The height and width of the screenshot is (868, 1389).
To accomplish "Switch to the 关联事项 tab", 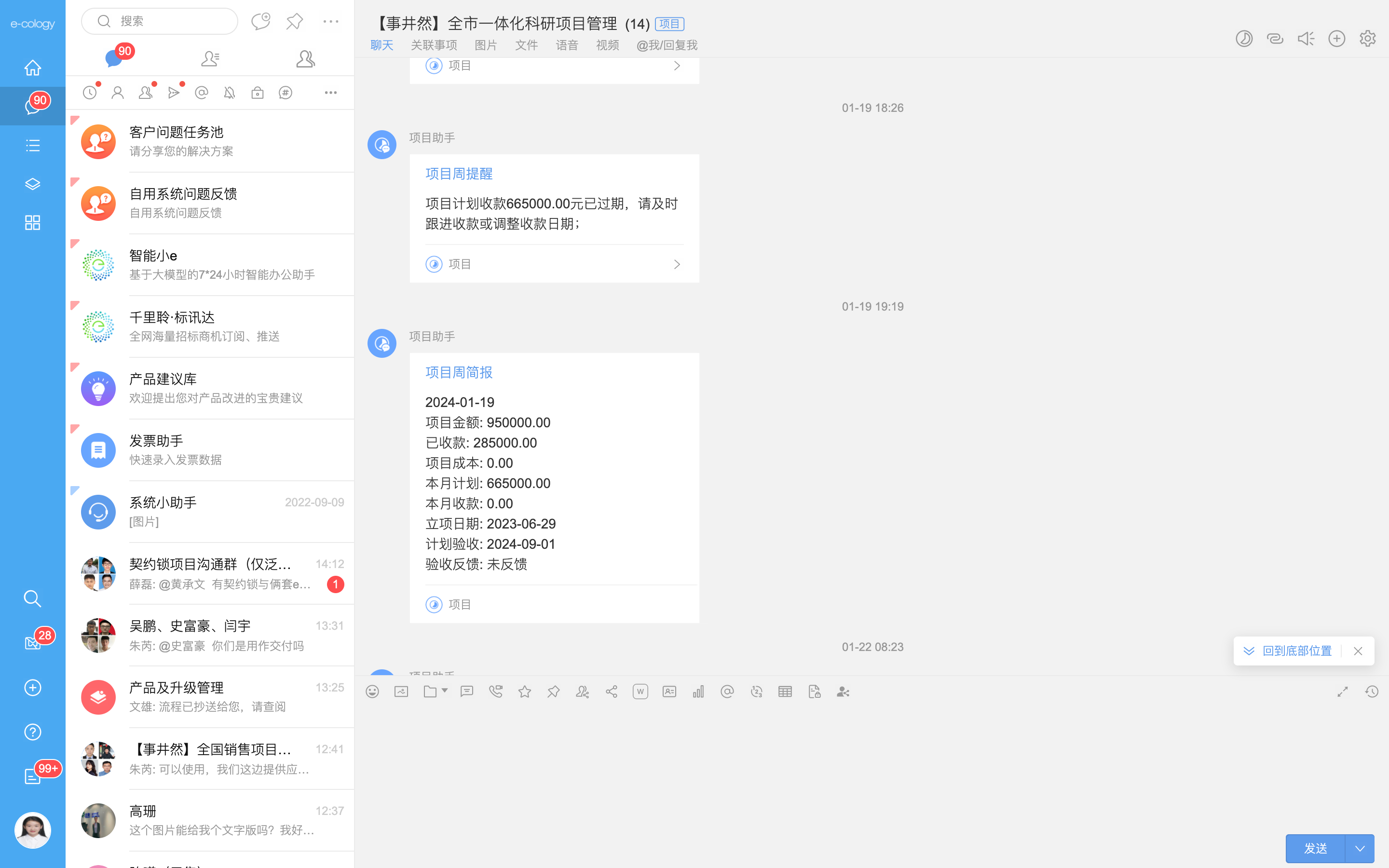I will click(434, 45).
